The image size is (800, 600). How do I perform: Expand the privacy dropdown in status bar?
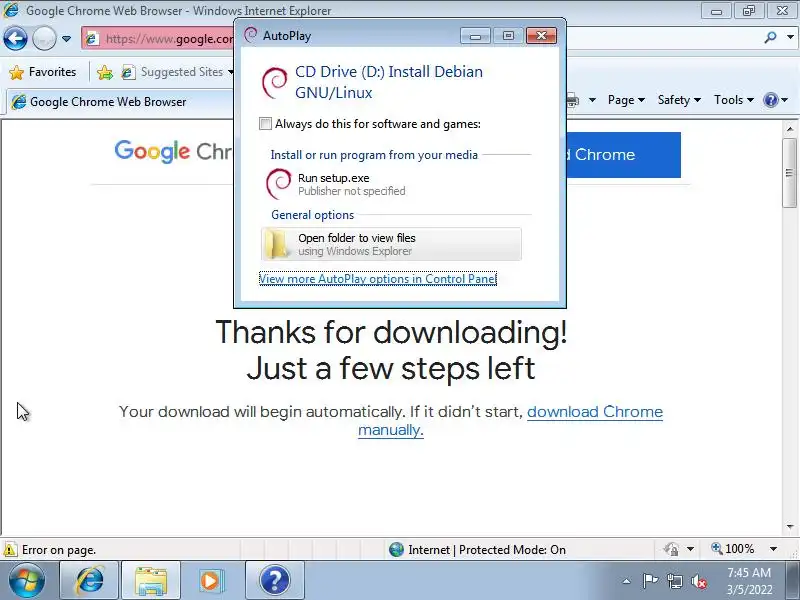[x=690, y=549]
